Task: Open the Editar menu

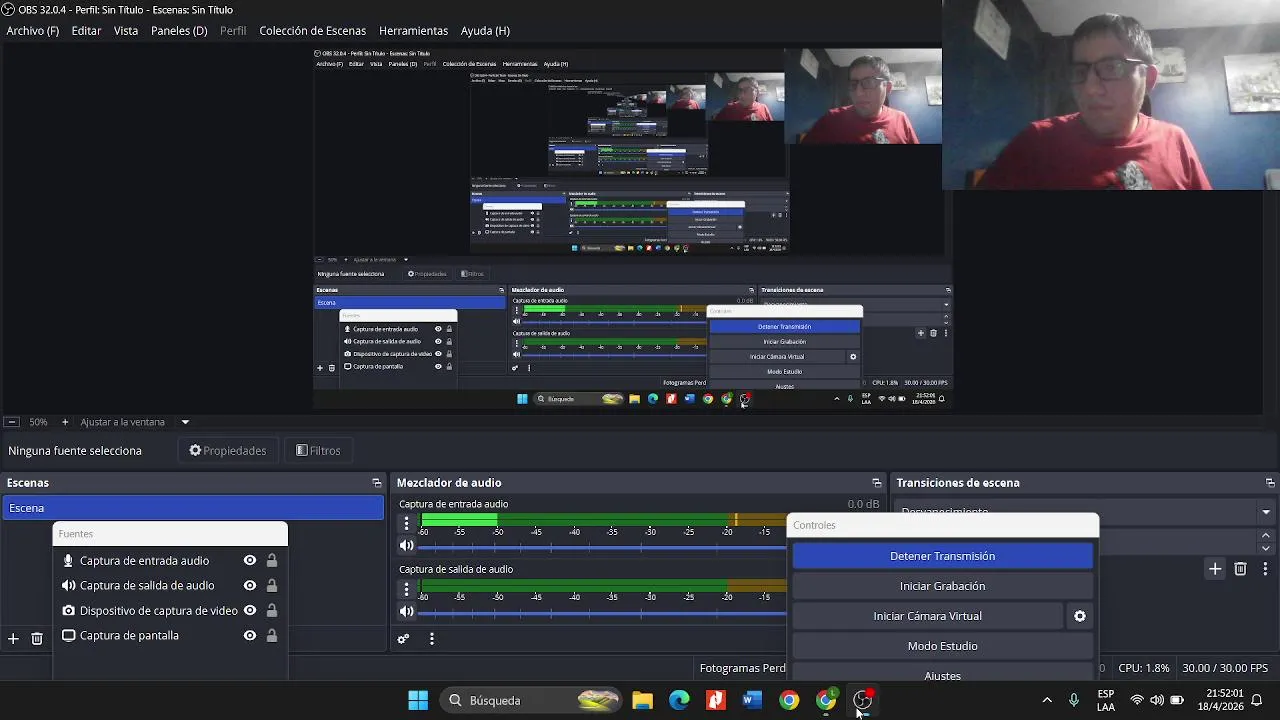Action: click(86, 31)
